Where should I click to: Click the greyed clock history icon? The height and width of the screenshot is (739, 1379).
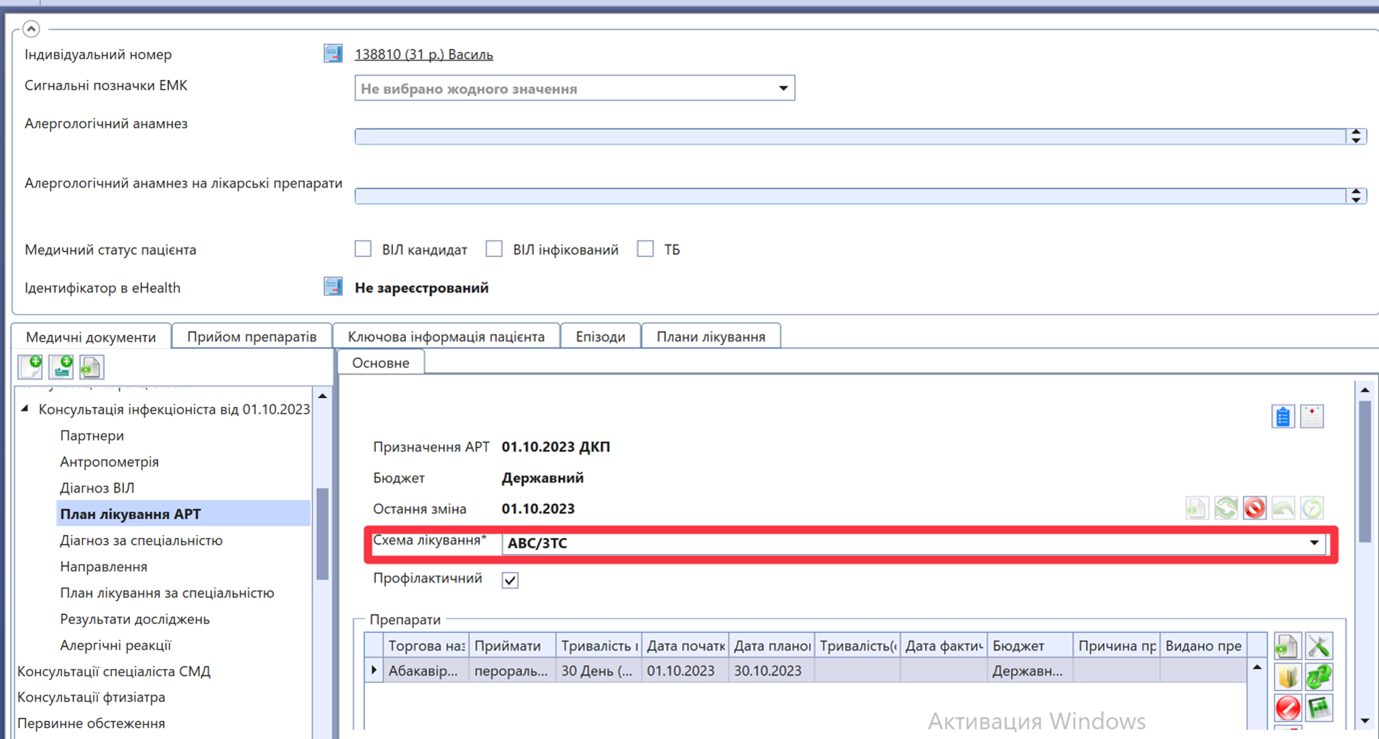[x=1312, y=509]
